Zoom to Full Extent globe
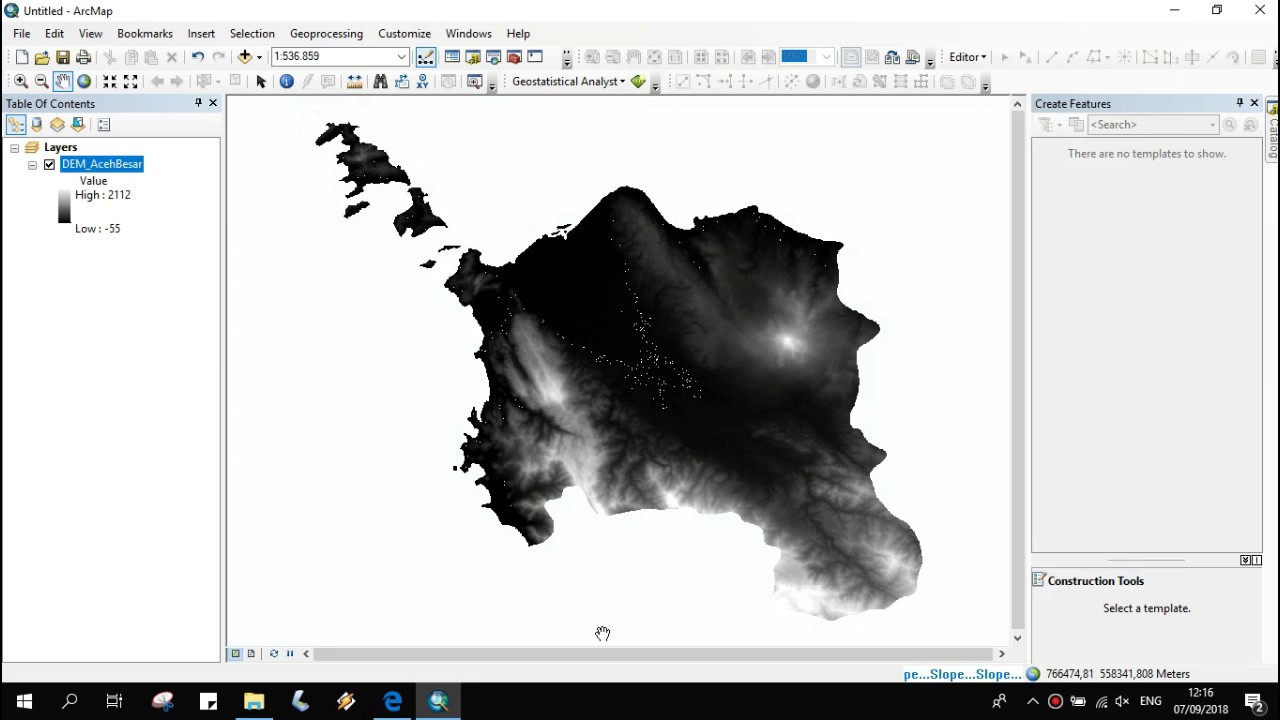Screen dimensions: 1280x720 pos(84,82)
